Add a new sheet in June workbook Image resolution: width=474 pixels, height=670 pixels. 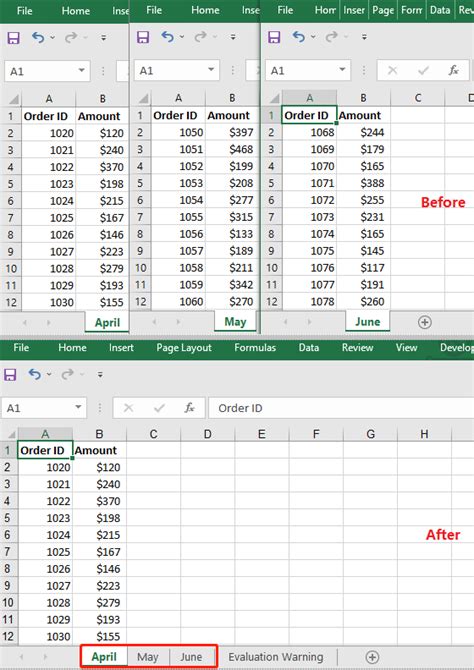pos(424,322)
